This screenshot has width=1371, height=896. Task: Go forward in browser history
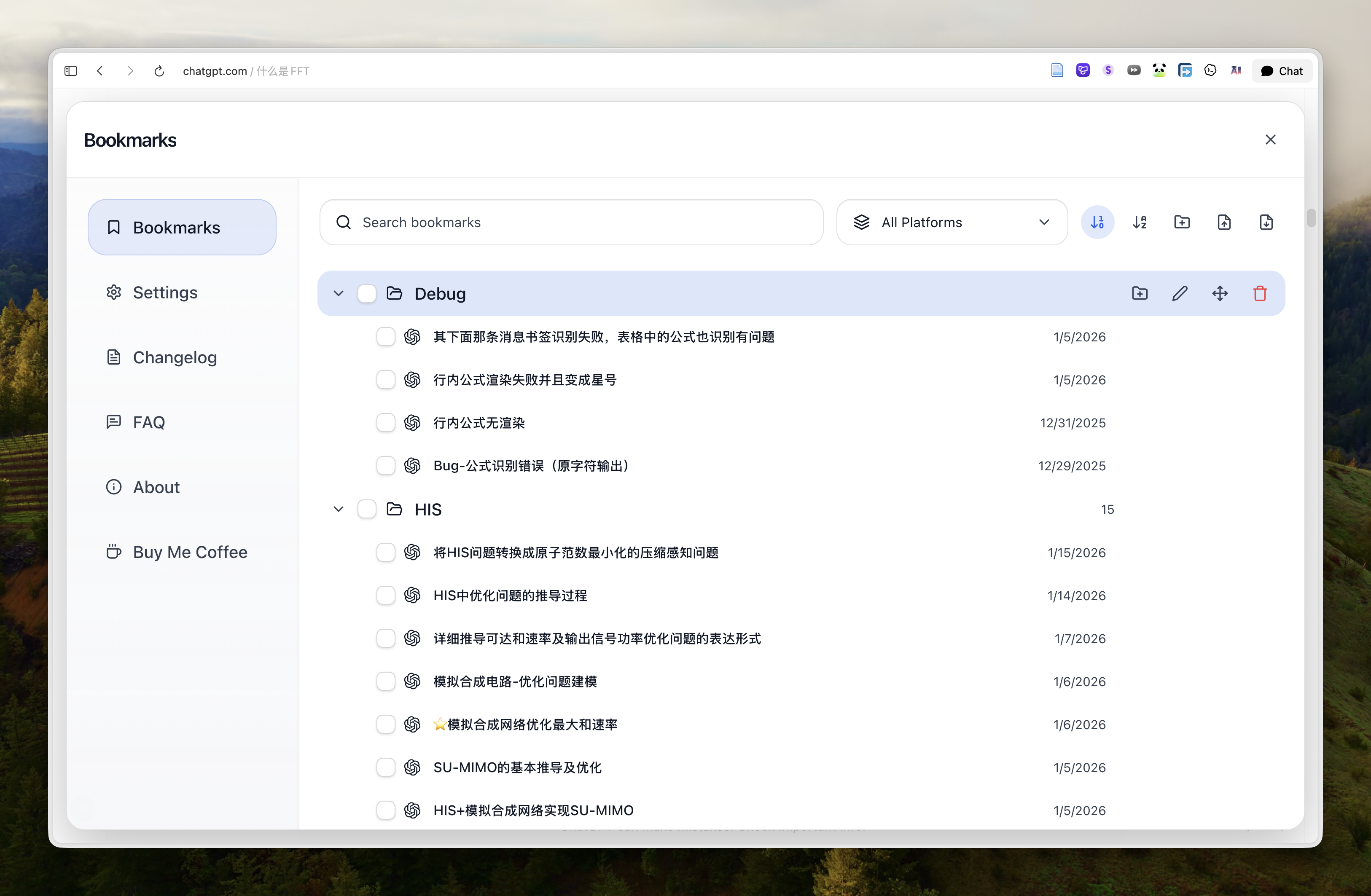point(130,71)
